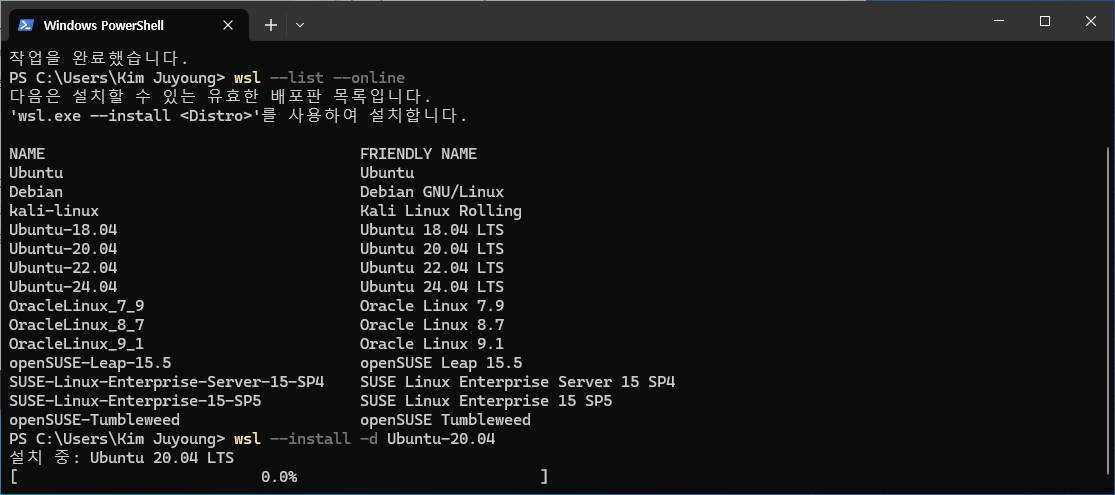The height and width of the screenshot is (495, 1115).
Task: Open a new tab with plus button
Action: [x=271, y=25]
